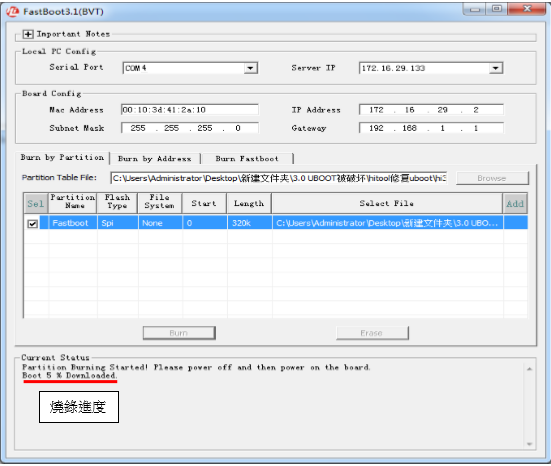Click the File System column header
This screenshot has width=551, height=466.
pos(160,202)
